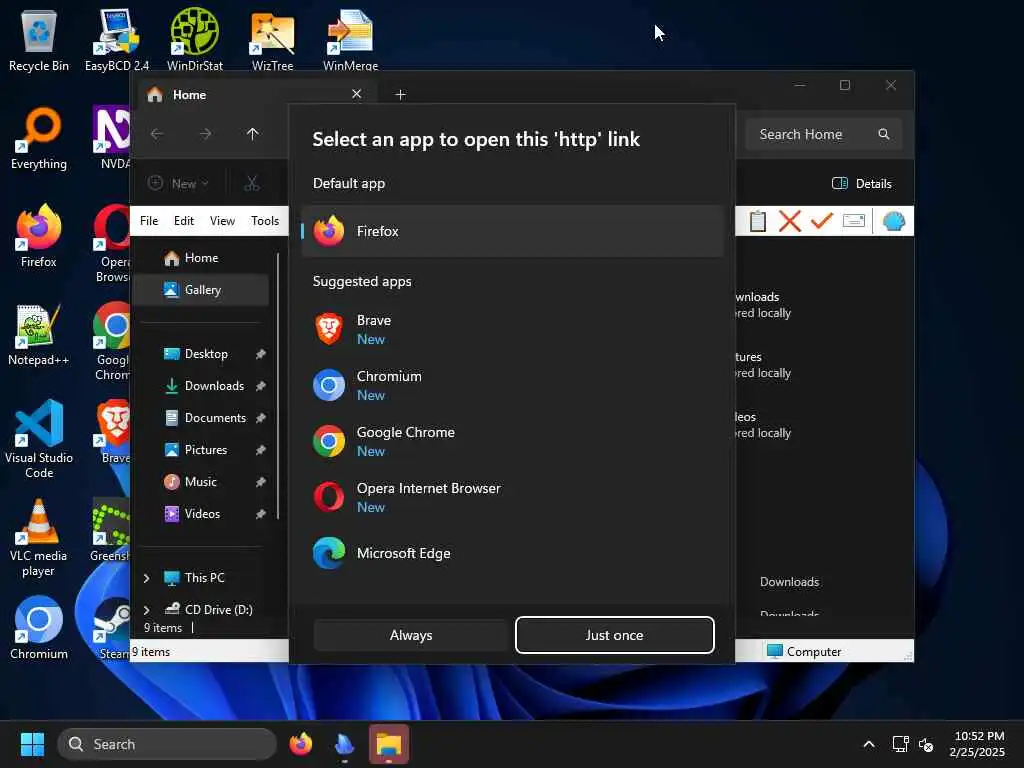Open Everything search desktop shortcut
The width and height of the screenshot is (1024, 768).
(39, 138)
